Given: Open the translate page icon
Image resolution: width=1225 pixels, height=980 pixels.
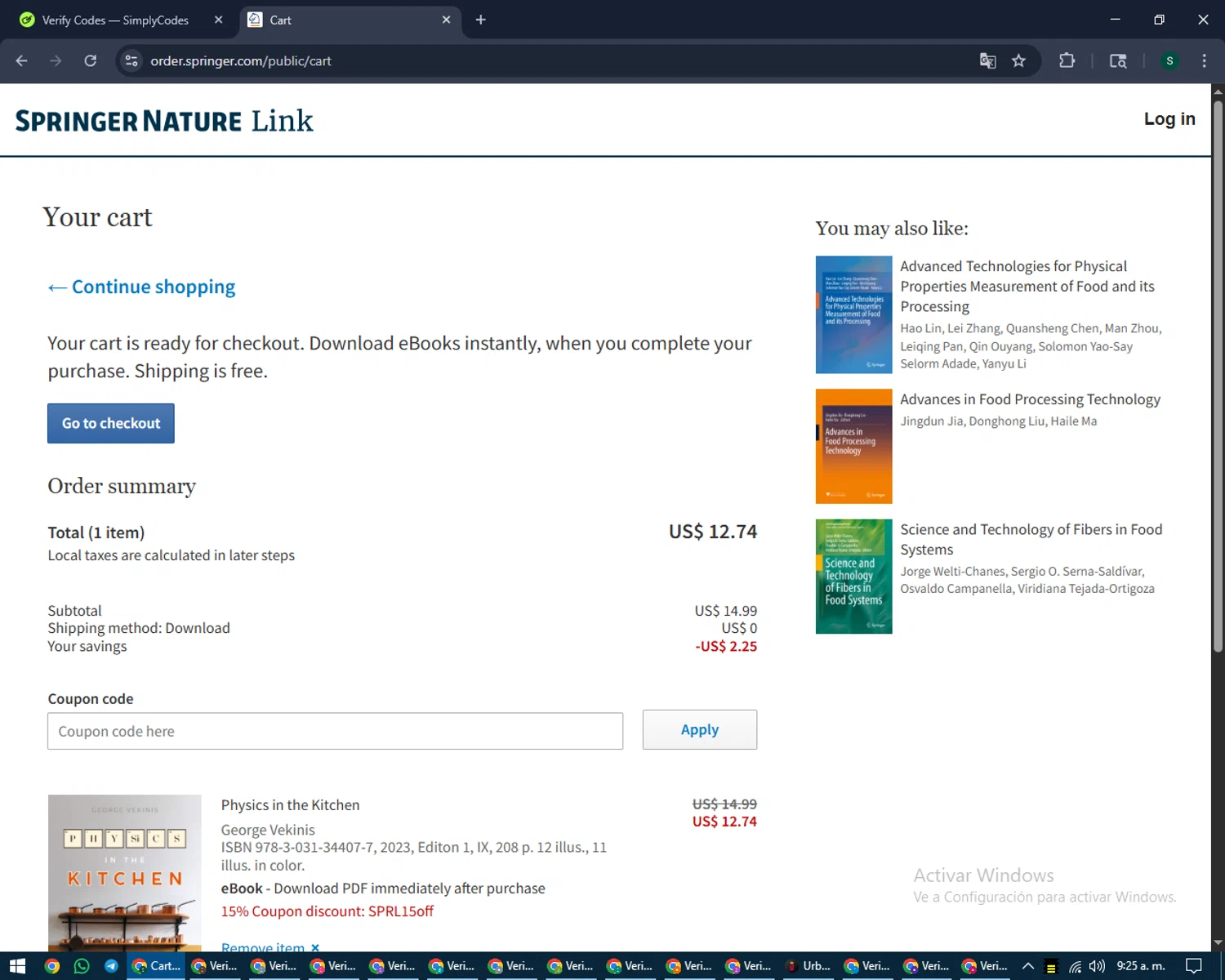Looking at the screenshot, I should [x=987, y=60].
